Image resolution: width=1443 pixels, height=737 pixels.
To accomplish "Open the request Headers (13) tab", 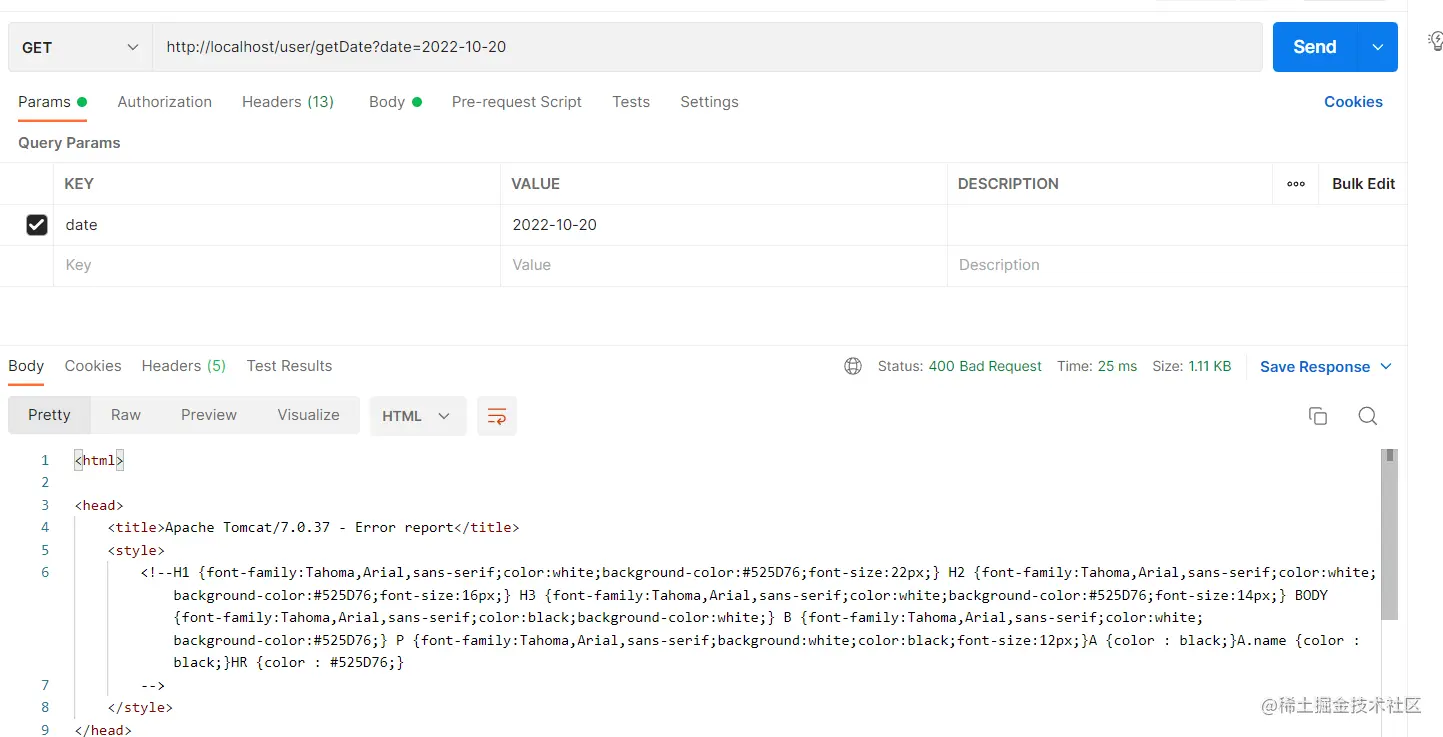I will [x=288, y=102].
